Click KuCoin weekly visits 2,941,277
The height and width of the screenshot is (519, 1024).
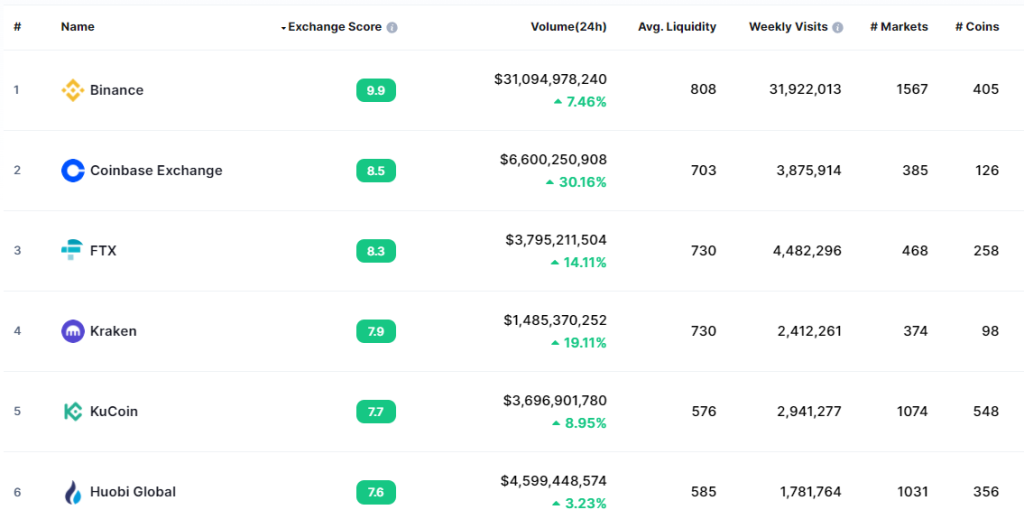pos(809,411)
